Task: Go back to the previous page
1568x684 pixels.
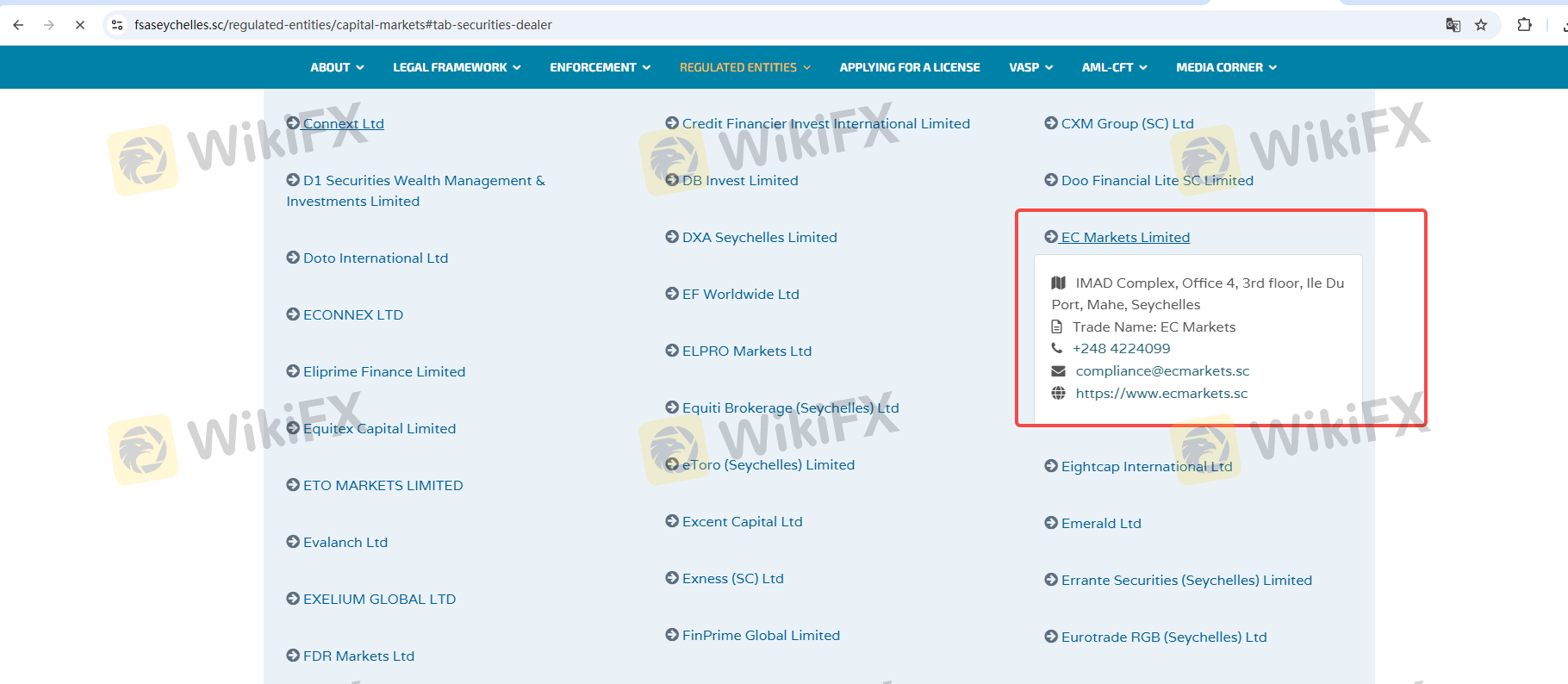Action: 18,25
